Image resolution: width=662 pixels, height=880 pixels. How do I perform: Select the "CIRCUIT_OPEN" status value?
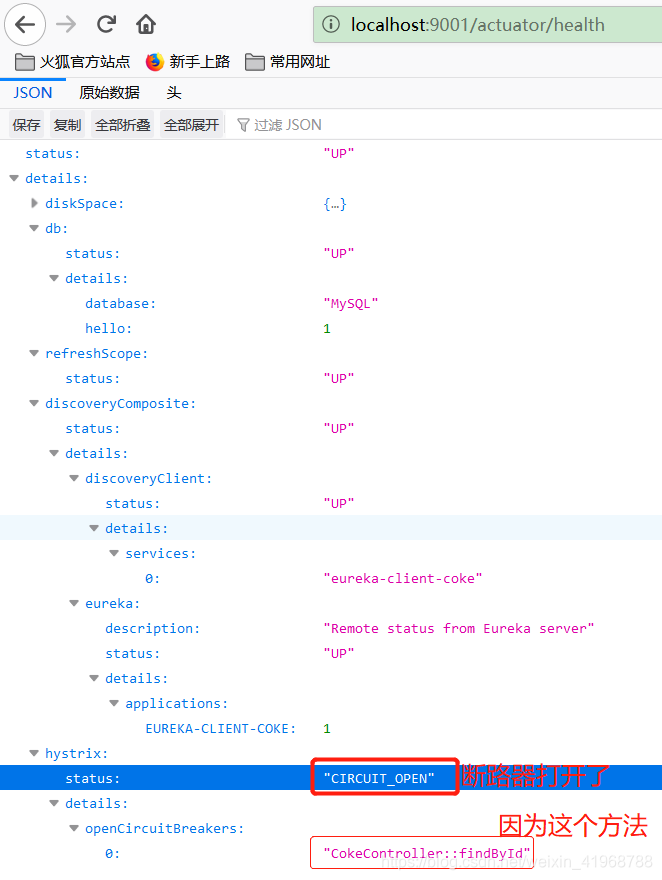[x=379, y=778]
